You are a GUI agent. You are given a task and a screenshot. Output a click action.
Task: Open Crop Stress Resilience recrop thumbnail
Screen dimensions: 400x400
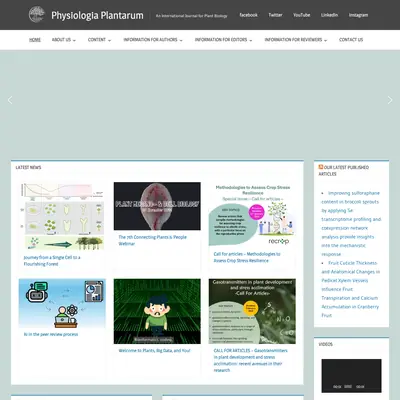(252, 214)
